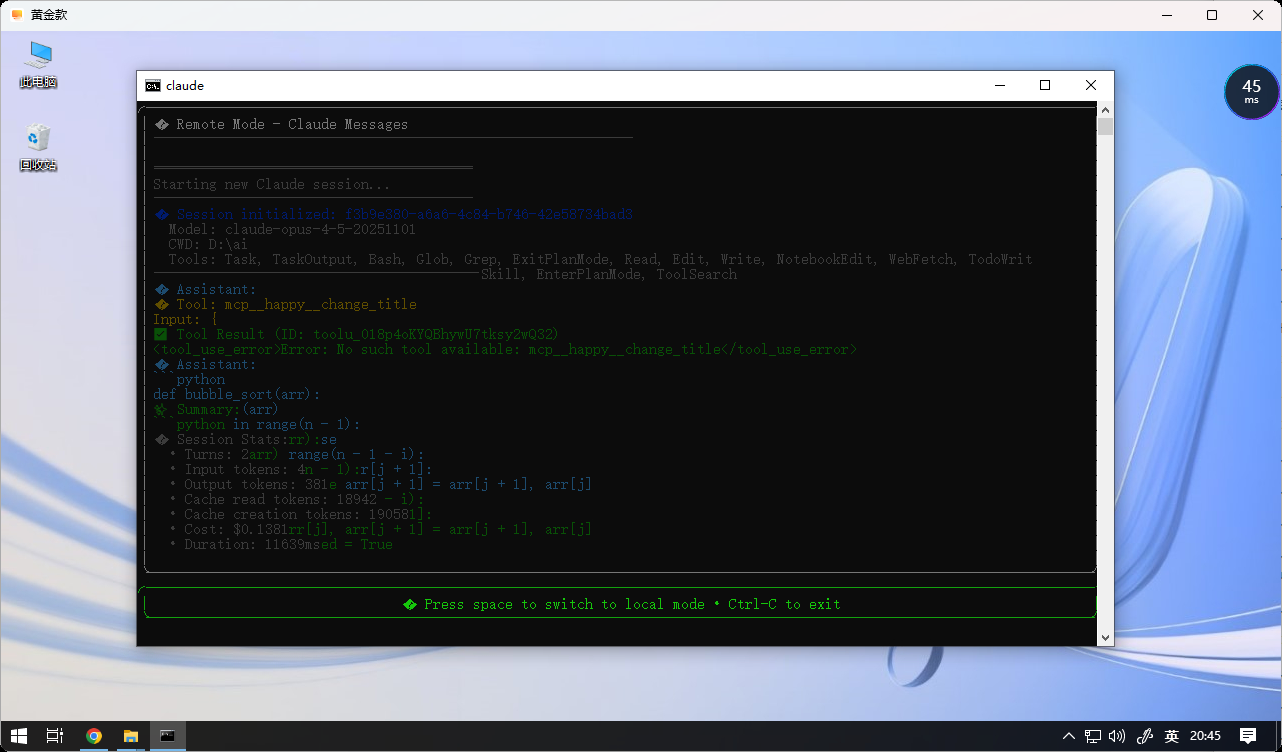
Task: Expand the hidden system tray icons chevron
Action: (x=1069, y=736)
